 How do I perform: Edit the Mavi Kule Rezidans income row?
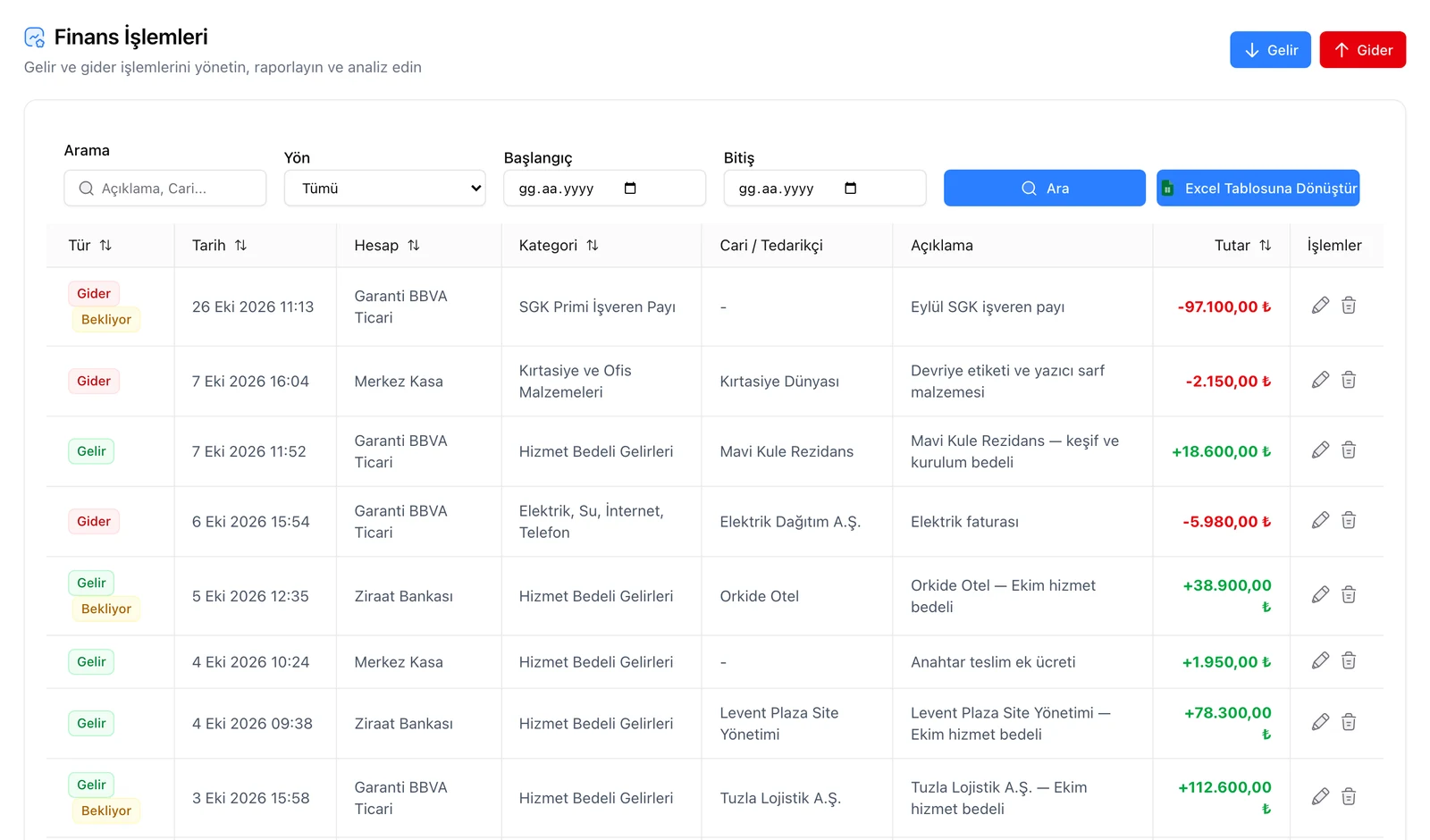pos(1320,450)
